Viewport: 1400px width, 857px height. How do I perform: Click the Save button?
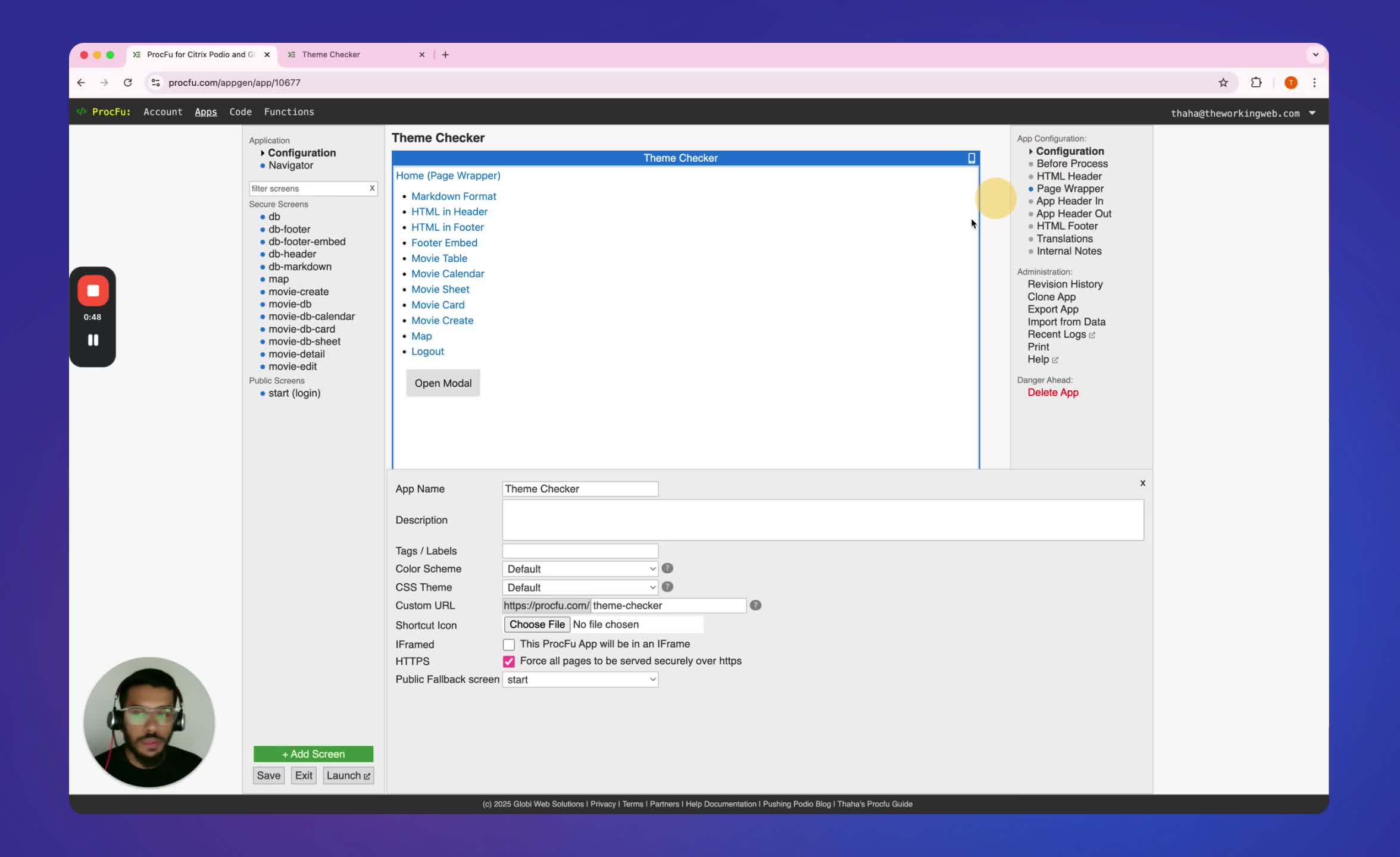(x=268, y=775)
